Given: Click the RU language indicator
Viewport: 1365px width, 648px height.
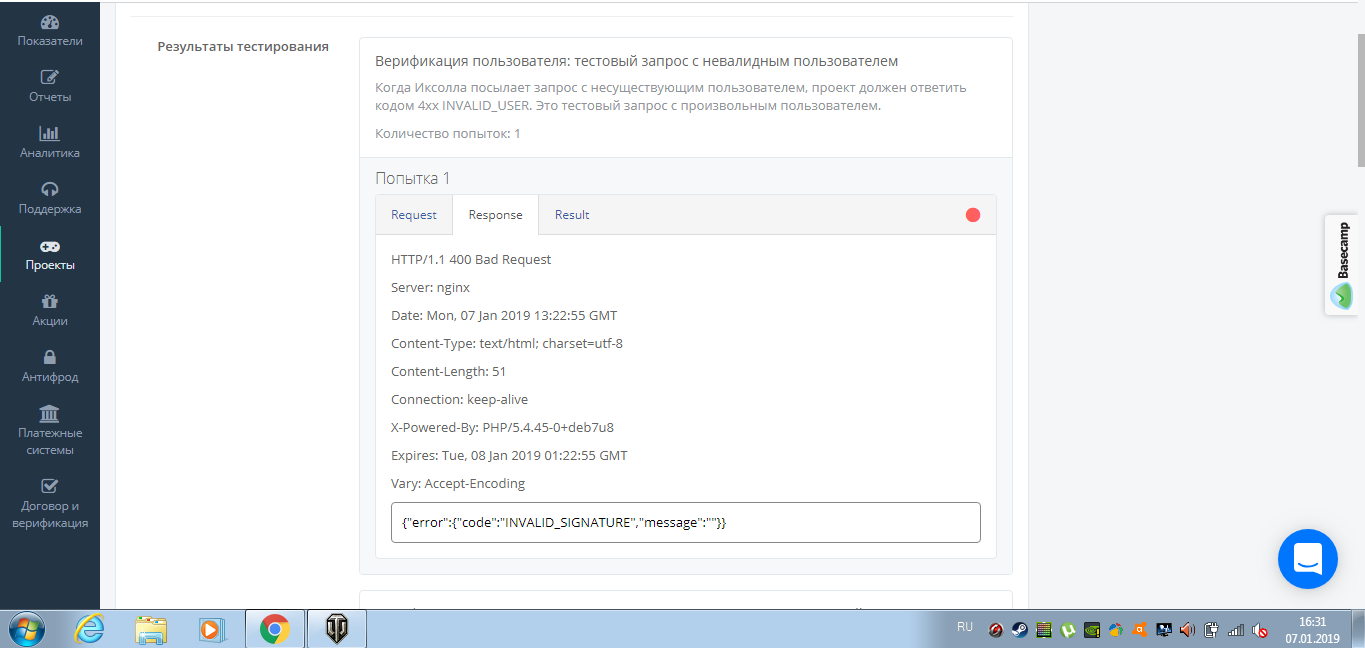Looking at the screenshot, I should pyautogui.click(x=964, y=627).
